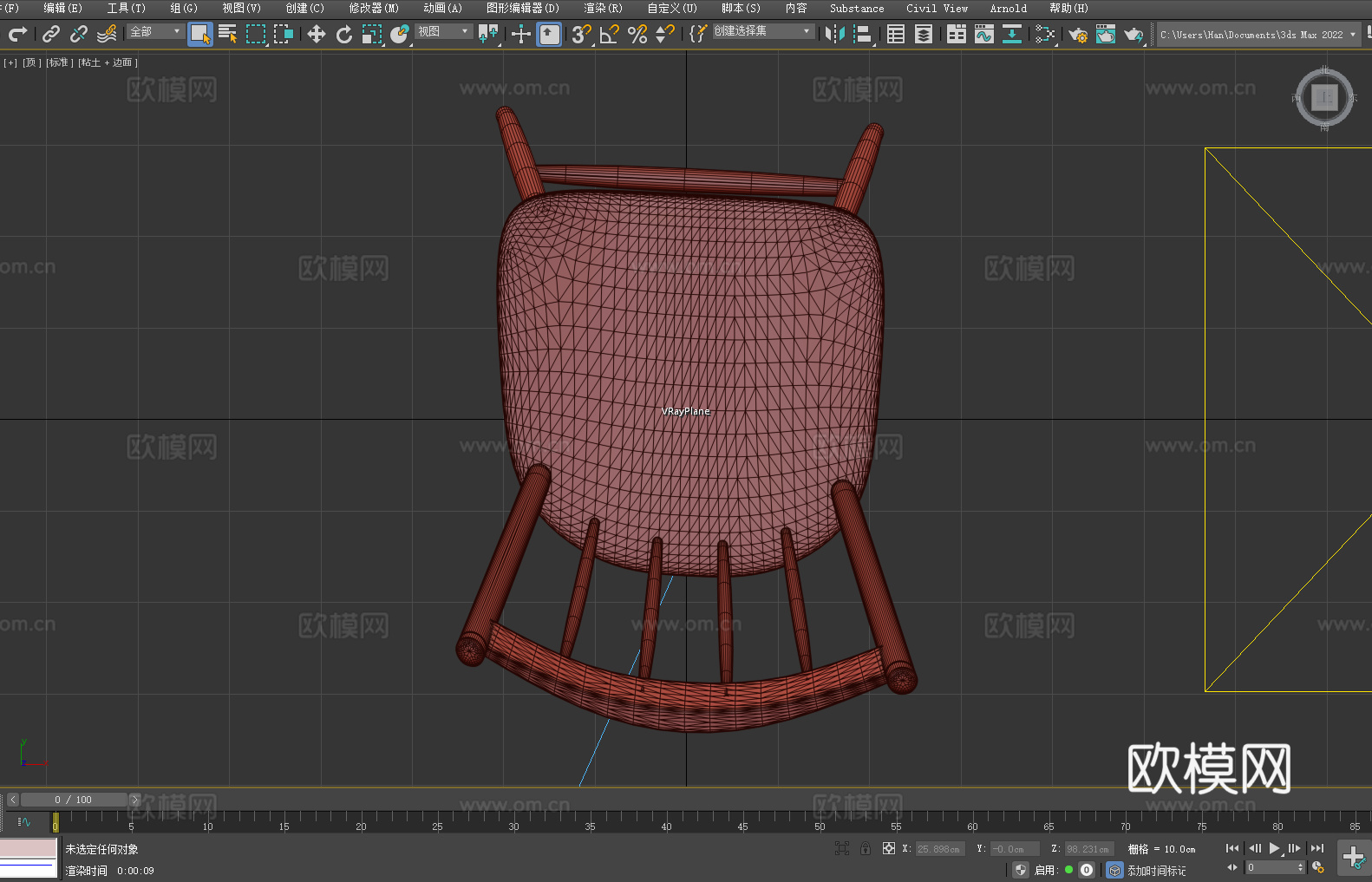Image resolution: width=1372 pixels, height=882 pixels.
Task: Click the Select and Manipulate icon
Action: click(521, 34)
